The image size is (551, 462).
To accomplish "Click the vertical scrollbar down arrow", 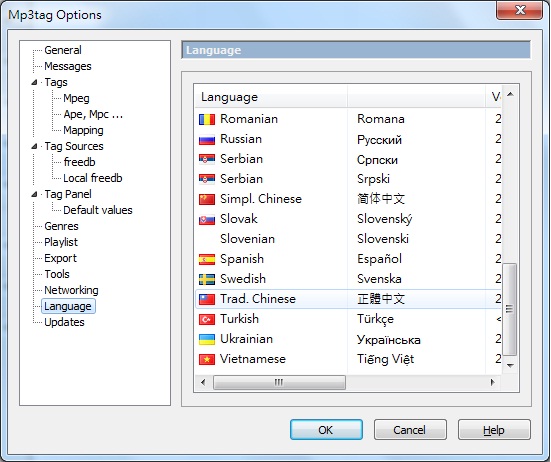I will pos(510,366).
